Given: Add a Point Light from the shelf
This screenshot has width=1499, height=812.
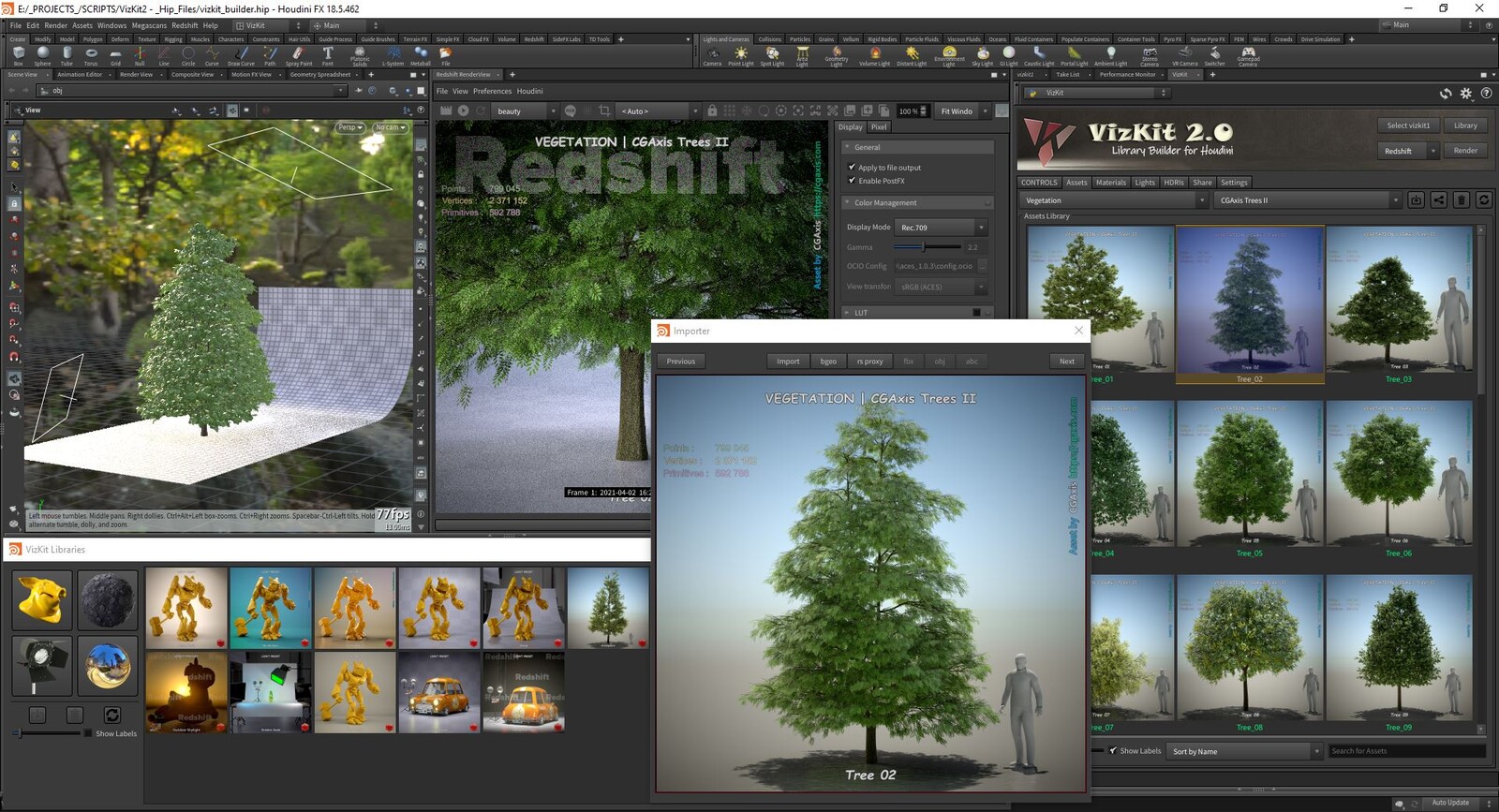Looking at the screenshot, I should point(741,56).
